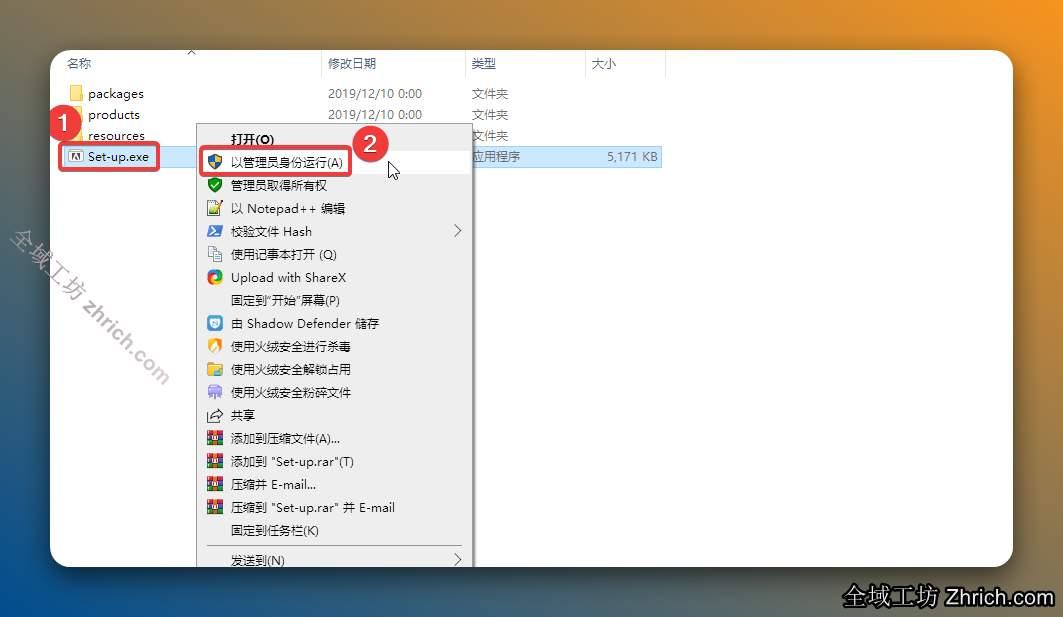Select 固定到任务栏(K)
Screen dimensions: 1063x617
(x=335, y=531)
